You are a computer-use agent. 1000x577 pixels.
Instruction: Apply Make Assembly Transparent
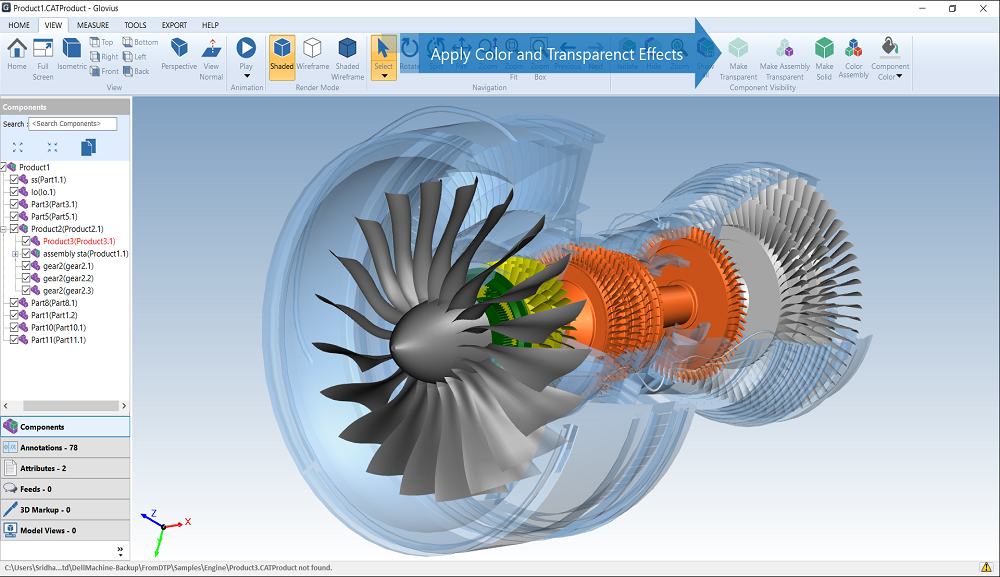click(x=784, y=59)
